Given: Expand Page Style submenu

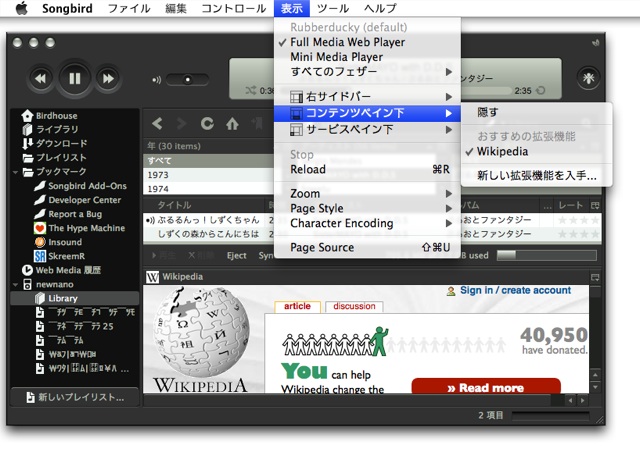Looking at the screenshot, I should [x=367, y=209].
